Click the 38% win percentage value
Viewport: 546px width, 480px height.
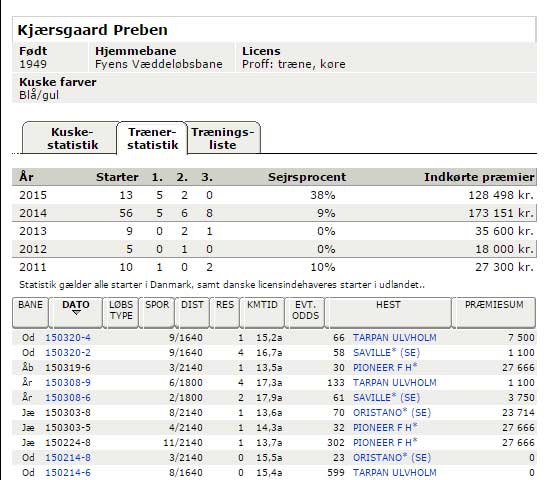point(323,195)
